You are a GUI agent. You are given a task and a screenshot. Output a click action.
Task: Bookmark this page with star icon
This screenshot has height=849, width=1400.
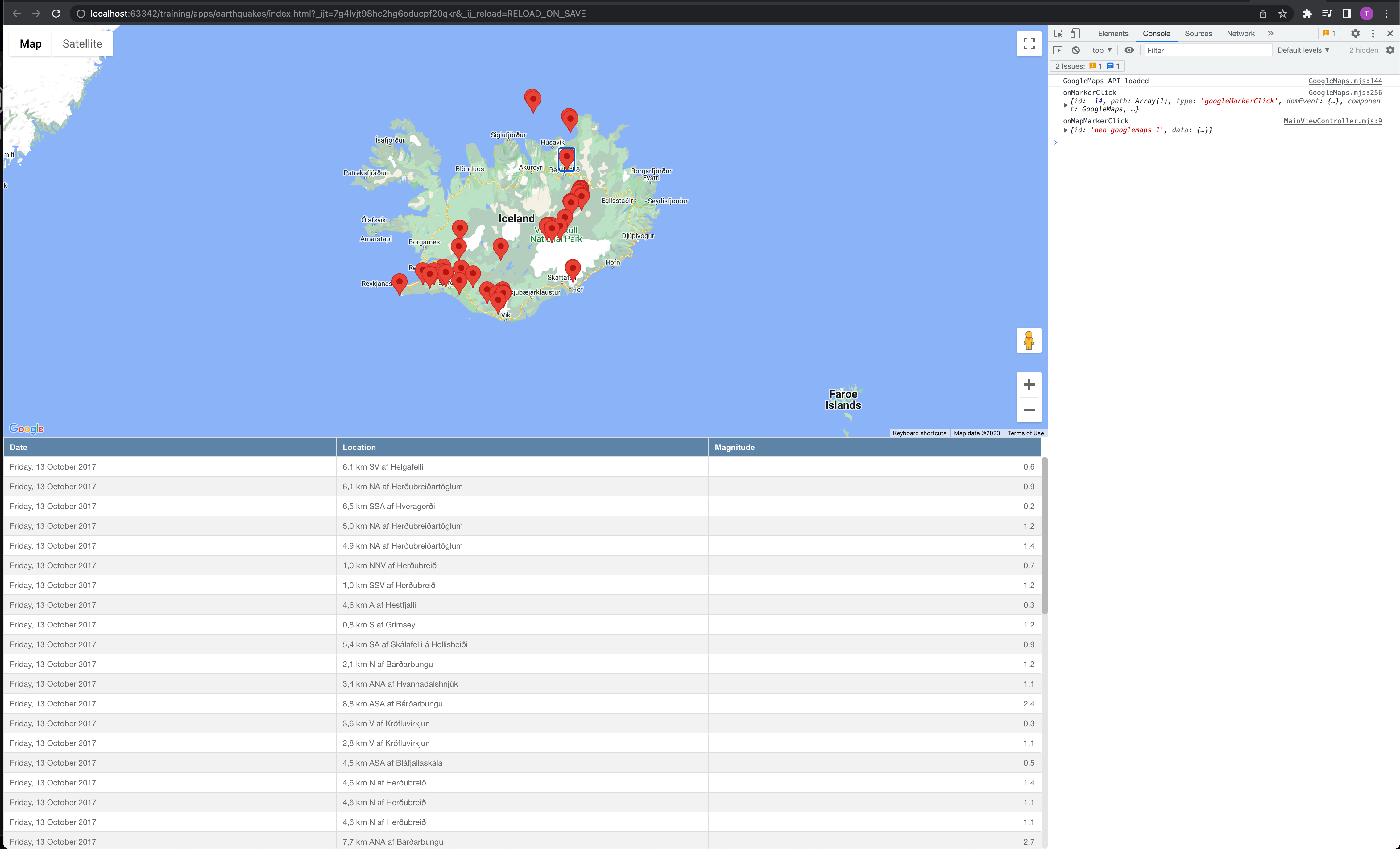click(x=1282, y=14)
